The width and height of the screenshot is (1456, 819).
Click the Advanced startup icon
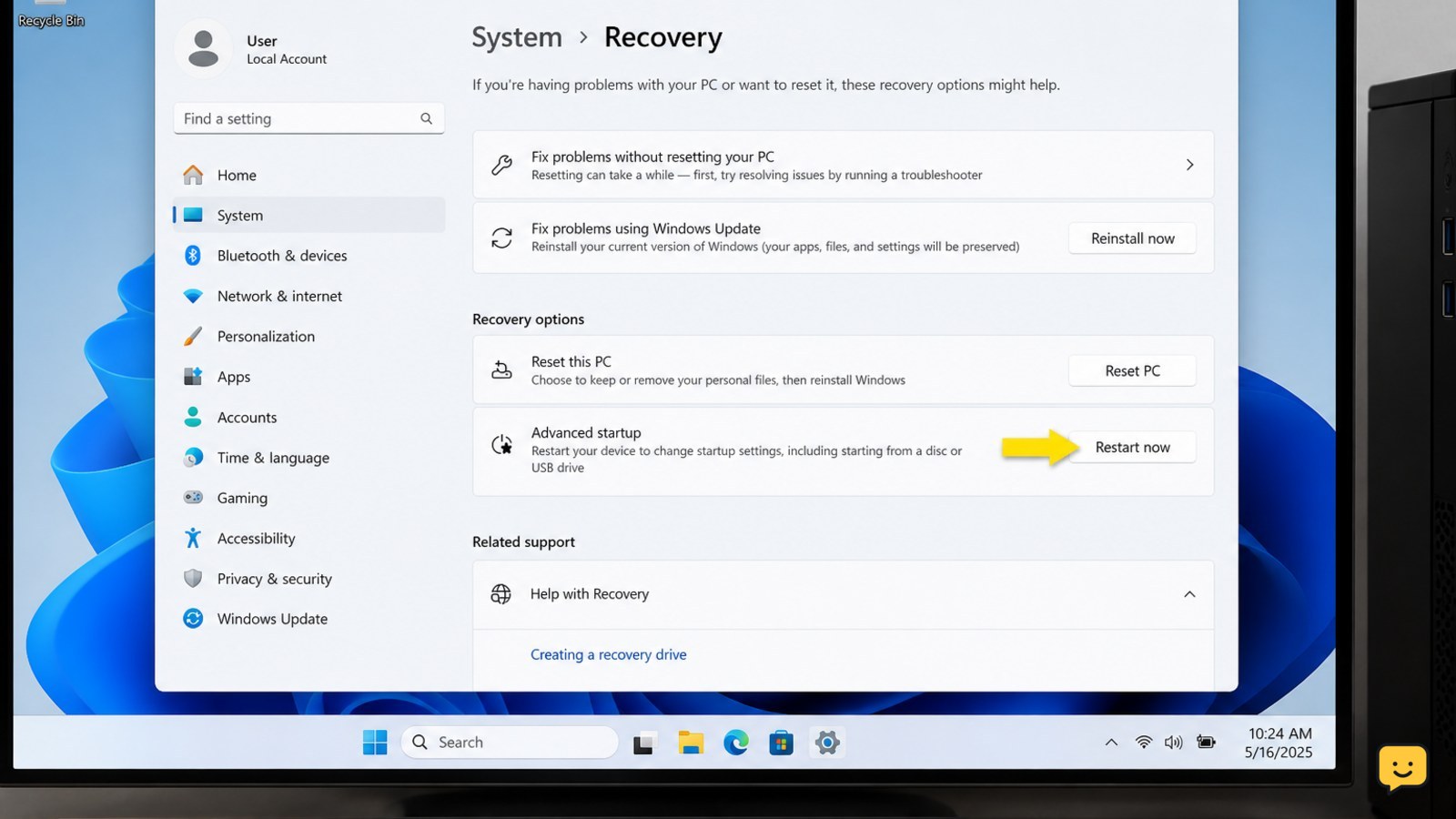(x=501, y=444)
